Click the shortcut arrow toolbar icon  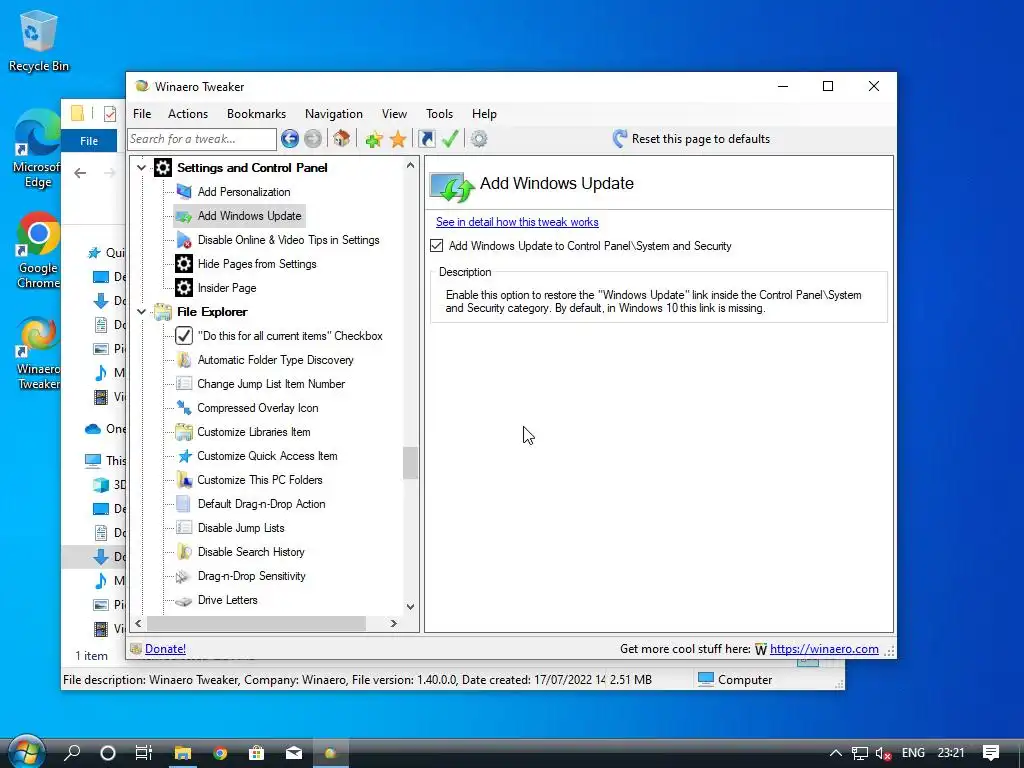[426, 138]
